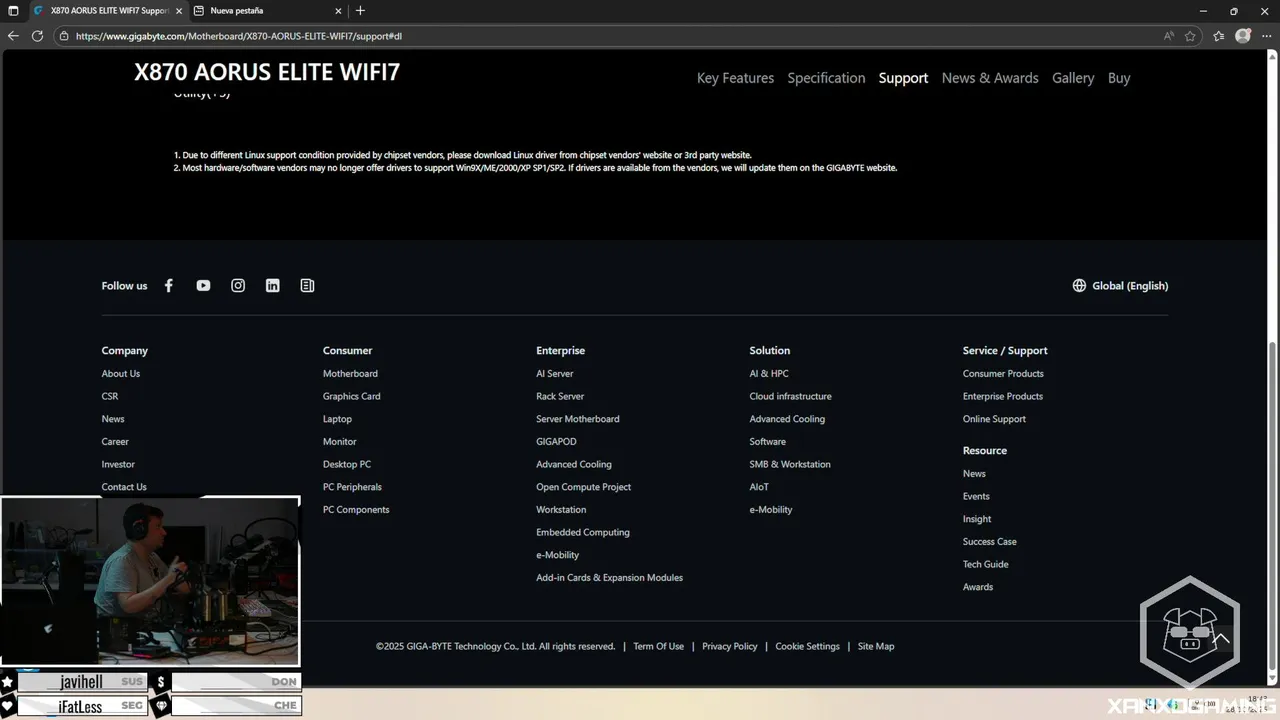Open Gigabyte LinkedIn icon
Viewport: 1280px width, 720px height.
tap(272, 286)
